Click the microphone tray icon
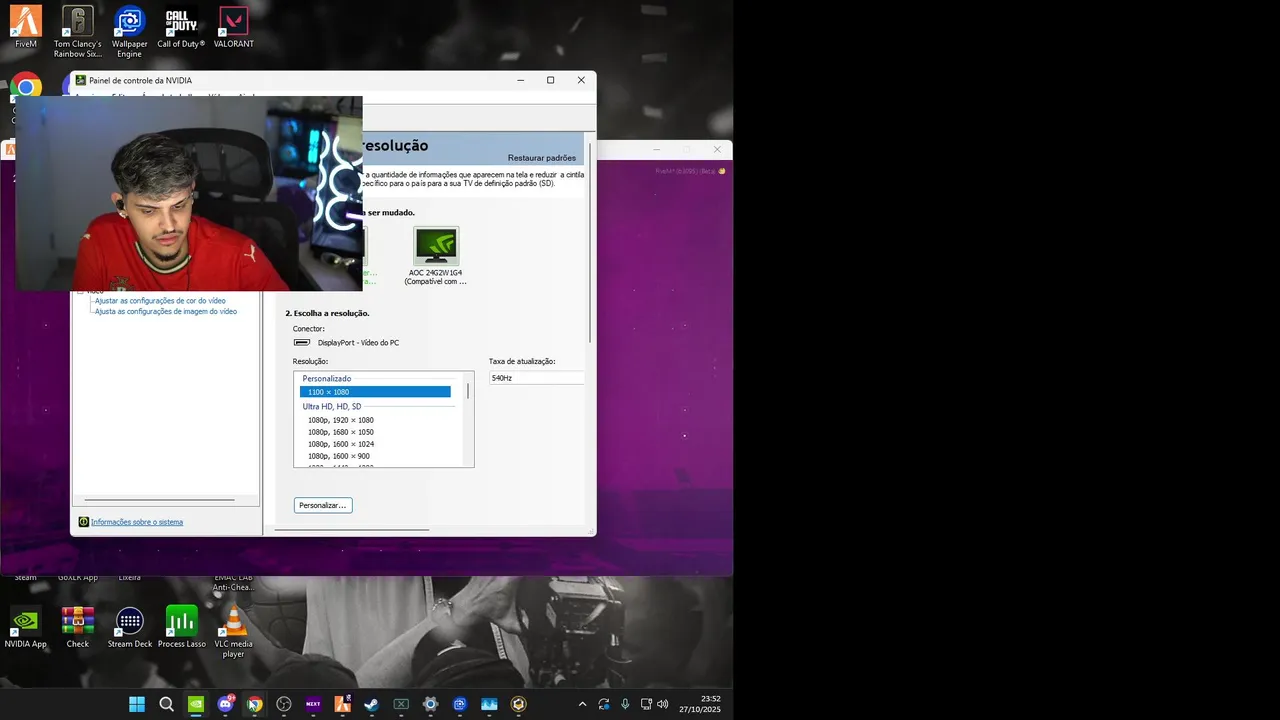Viewport: 1280px width, 720px height. pos(625,704)
